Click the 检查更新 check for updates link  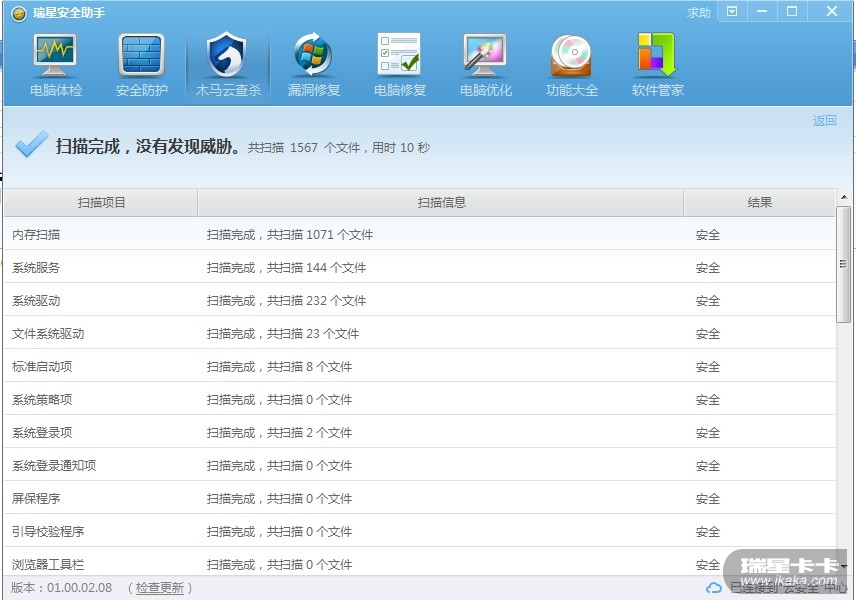pos(160,588)
